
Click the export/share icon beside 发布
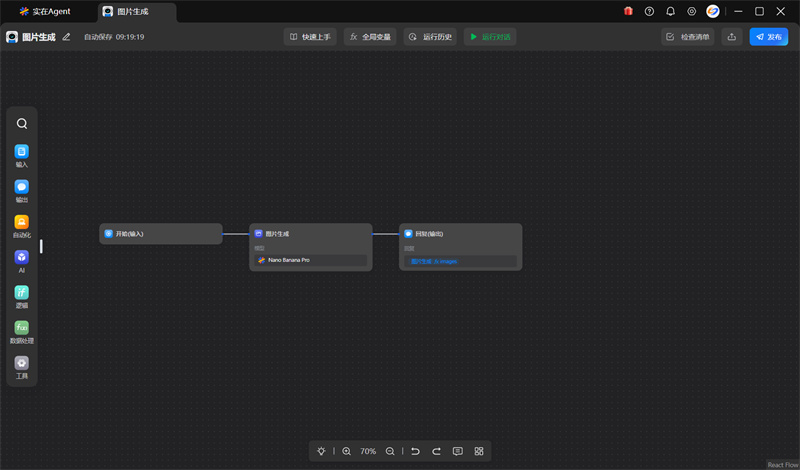(x=732, y=37)
